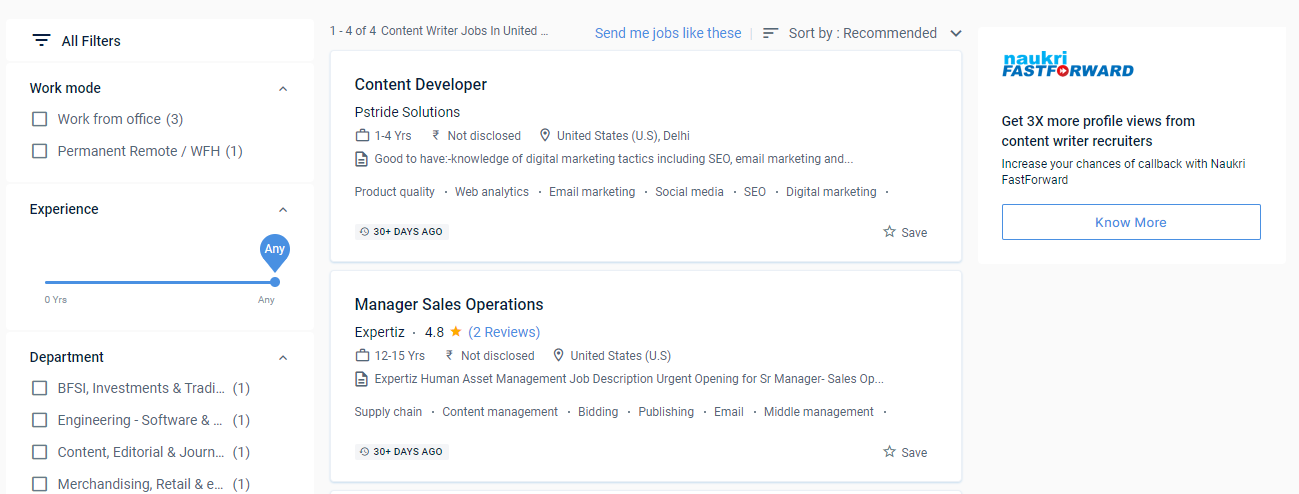1299x494 pixels.
Task: Check Merchandising, Retail department filter
Action: (40, 484)
